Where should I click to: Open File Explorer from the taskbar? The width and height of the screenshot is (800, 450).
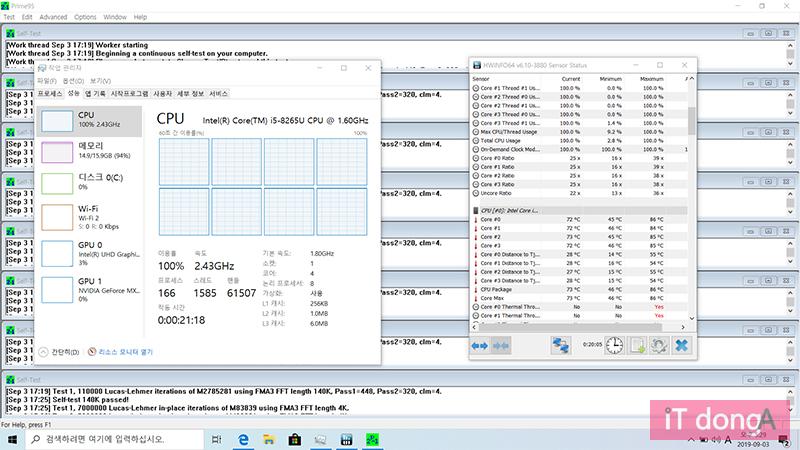coord(269,439)
